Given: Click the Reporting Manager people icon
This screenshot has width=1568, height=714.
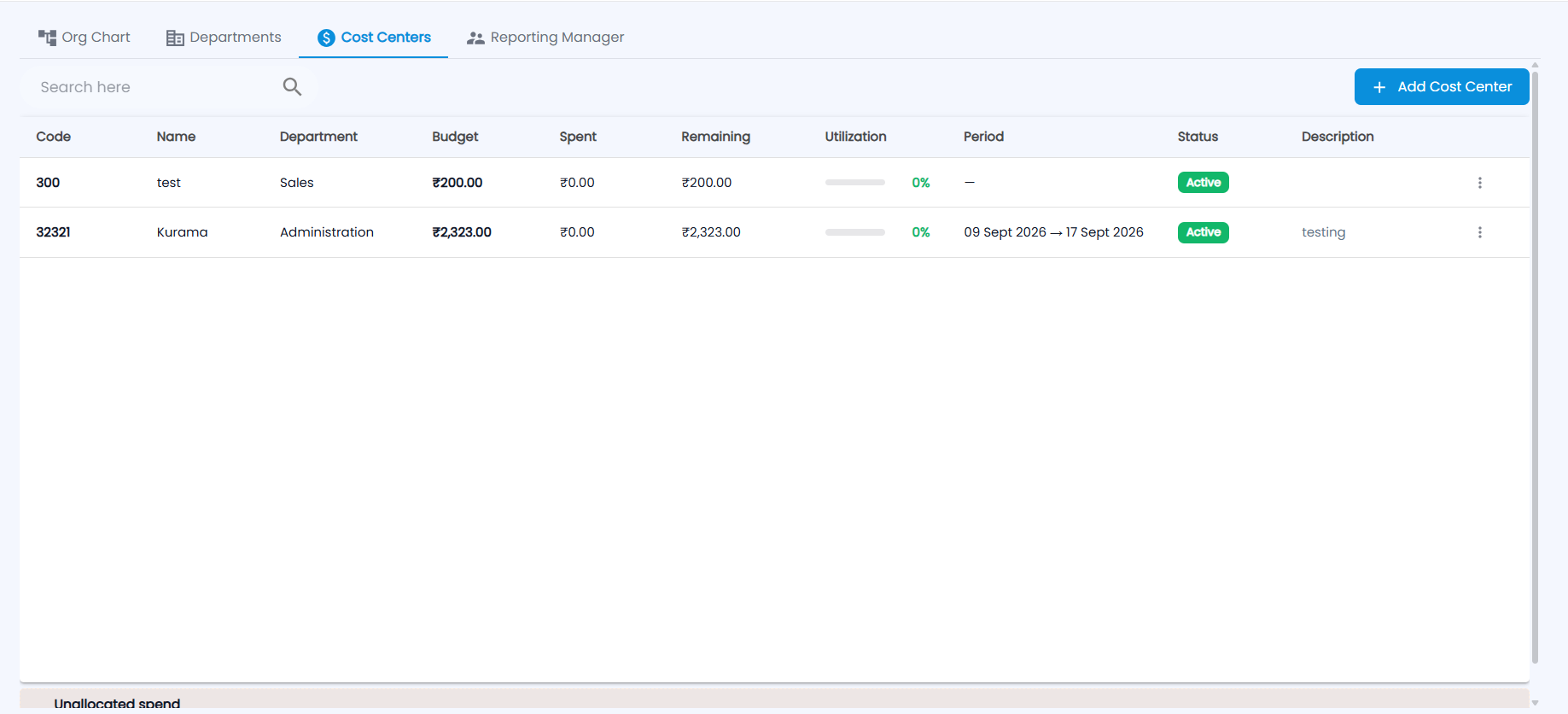Looking at the screenshot, I should coord(475,38).
